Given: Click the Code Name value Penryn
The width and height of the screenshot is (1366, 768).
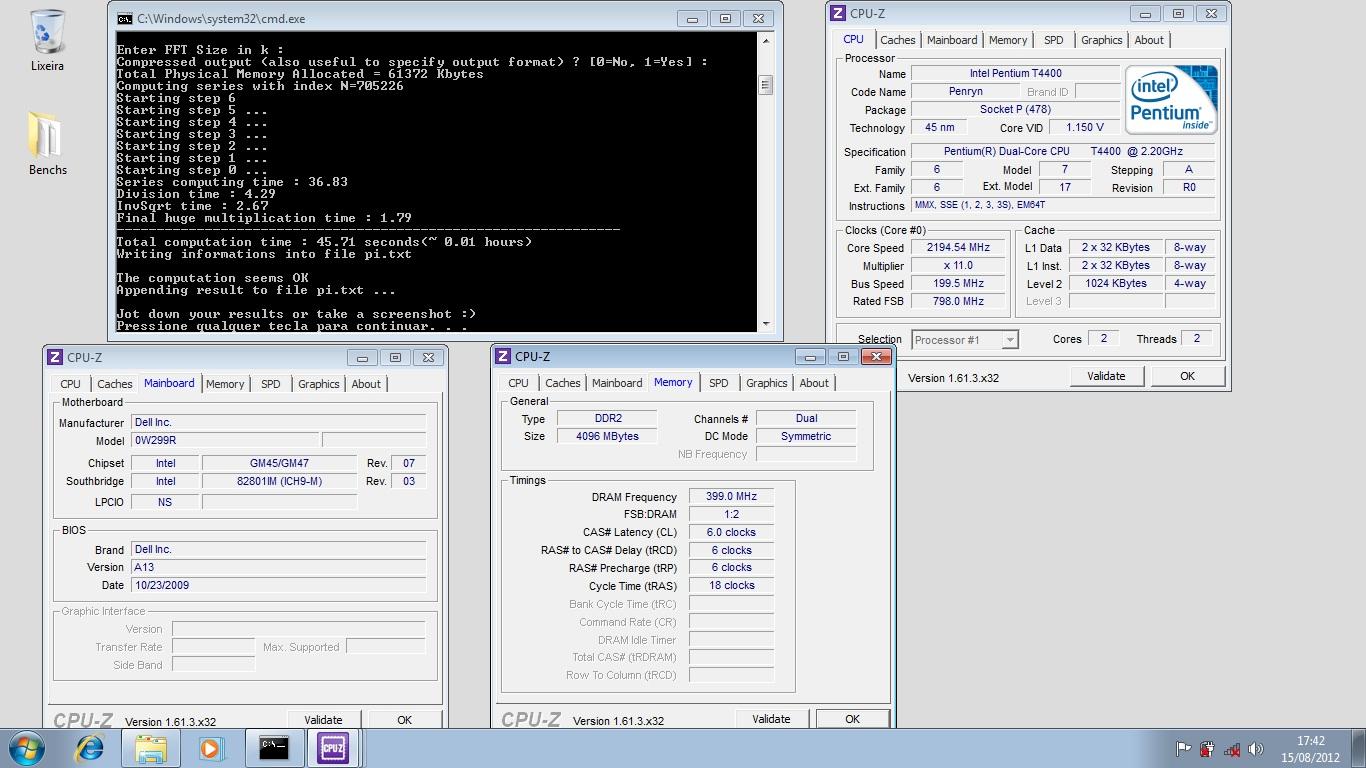Looking at the screenshot, I should pos(965,92).
